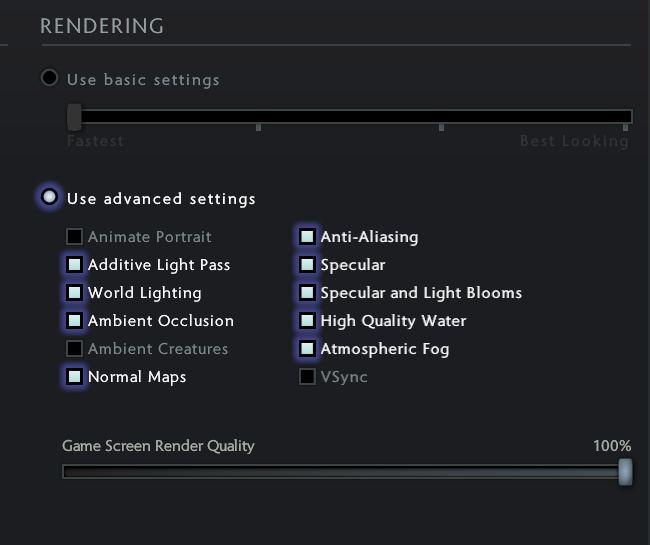Click the 100% render quality value

click(612, 446)
